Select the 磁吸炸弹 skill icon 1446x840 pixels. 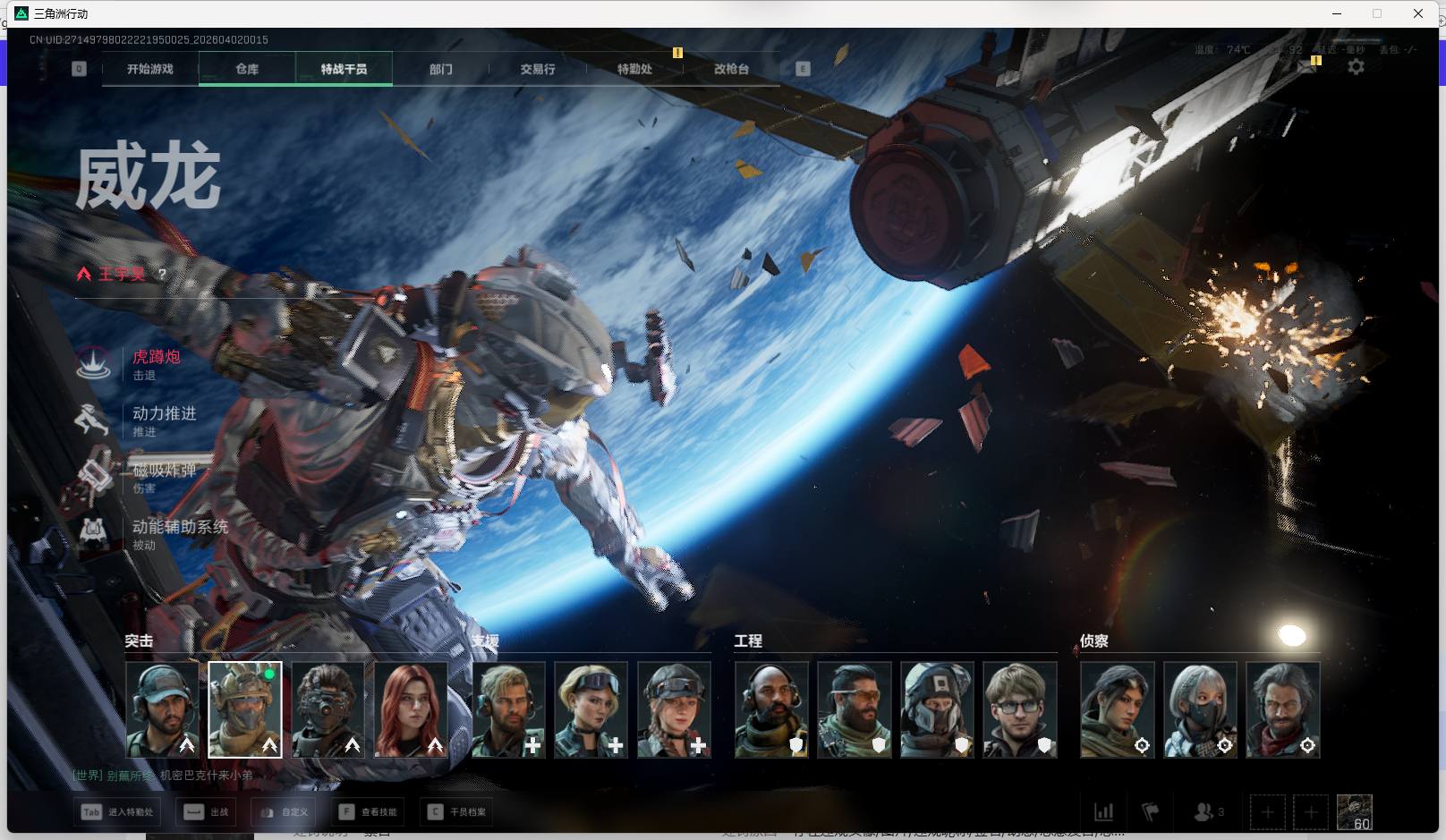(93, 476)
